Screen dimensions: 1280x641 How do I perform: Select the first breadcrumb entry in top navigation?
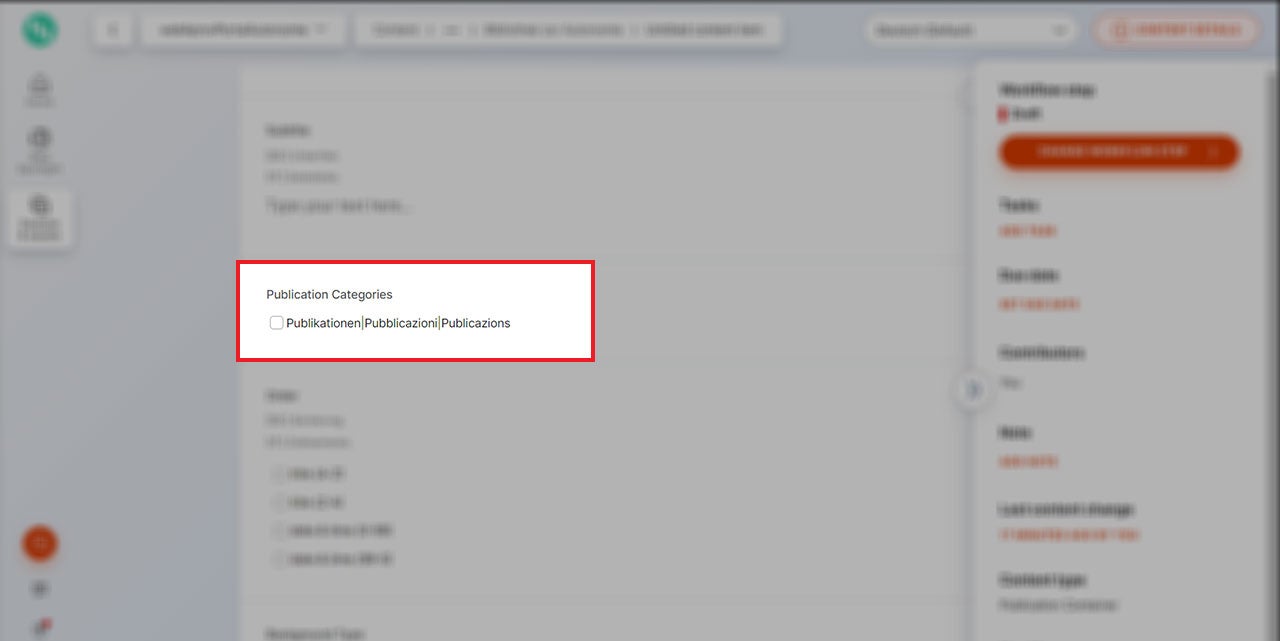[x=396, y=30]
